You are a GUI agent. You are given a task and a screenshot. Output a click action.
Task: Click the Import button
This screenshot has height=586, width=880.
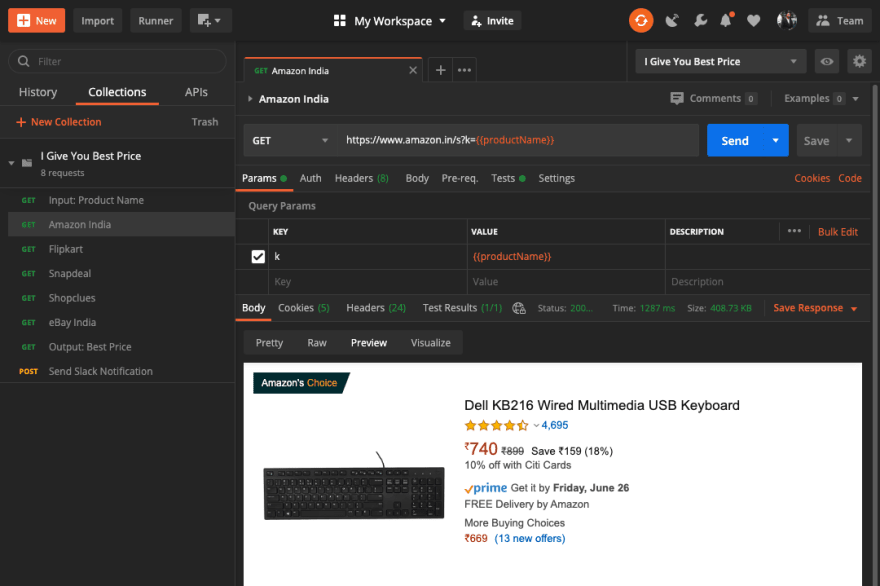pos(97,21)
